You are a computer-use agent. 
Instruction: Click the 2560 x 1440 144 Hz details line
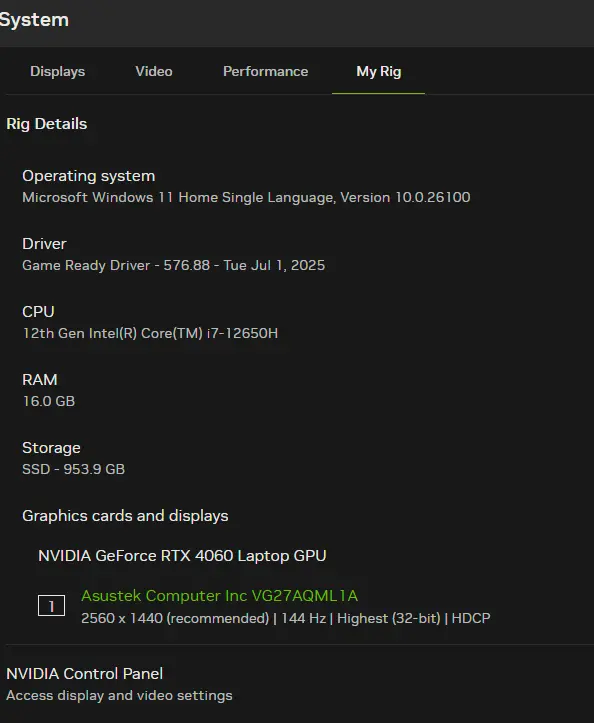(285, 618)
